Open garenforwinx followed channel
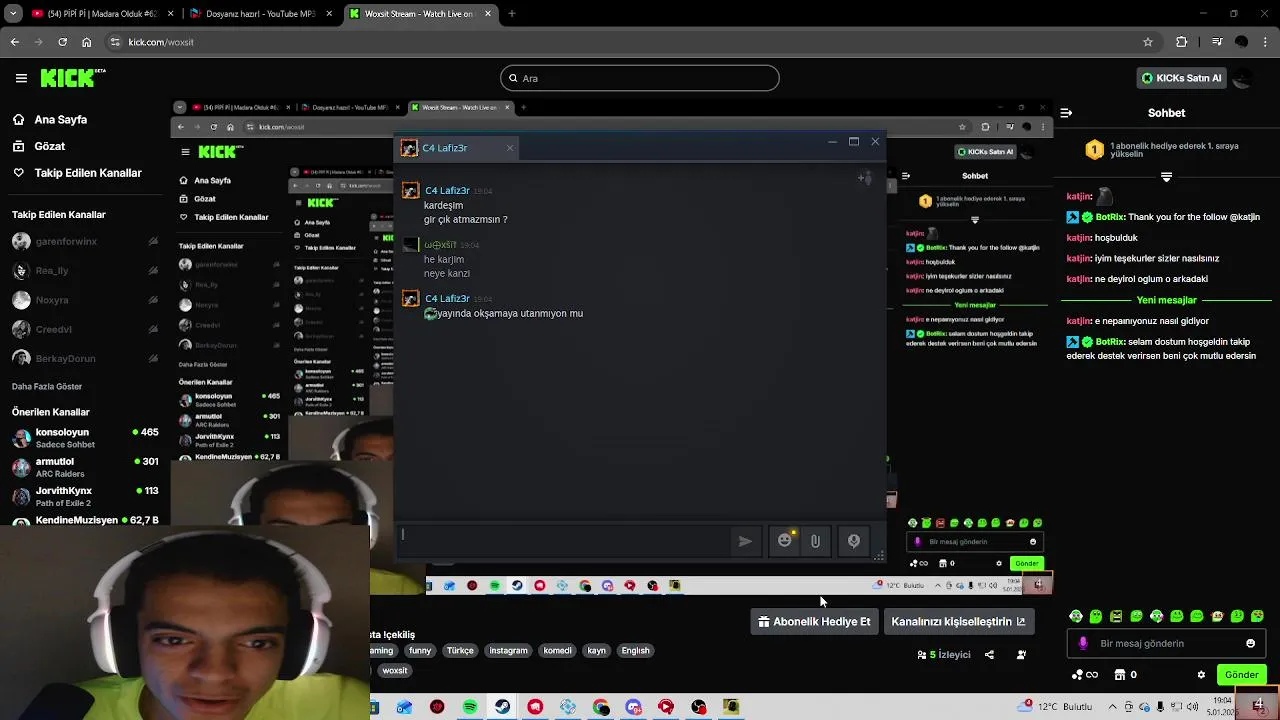 click(85, 241)
